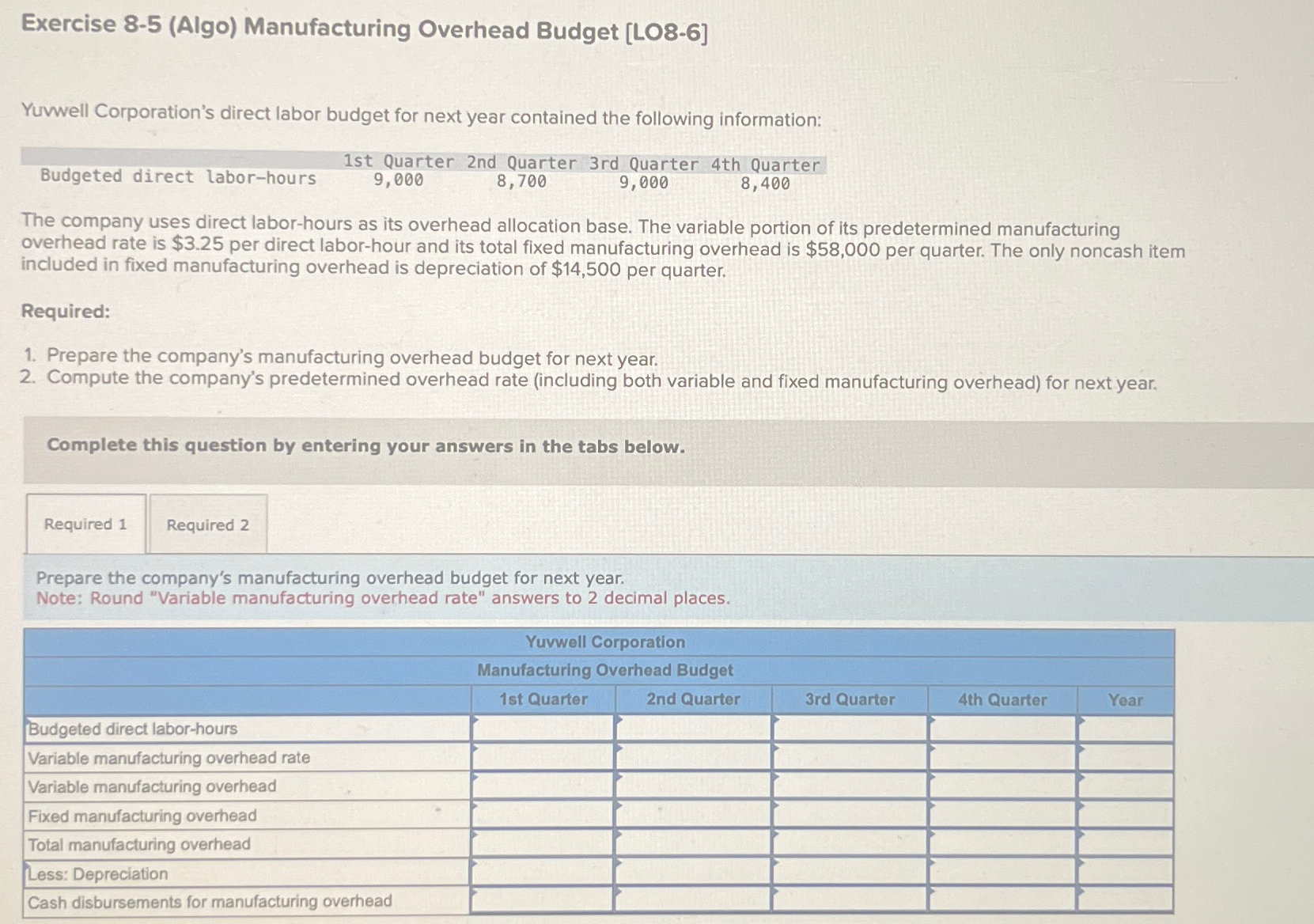Click the Fixed manufacturing overhead row label
Screen dimensions: 1314x924
[x=142, y=816]
